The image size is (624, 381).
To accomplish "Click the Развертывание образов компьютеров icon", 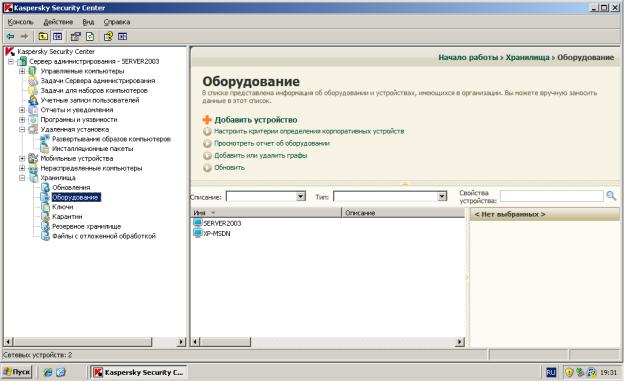I will (x=45, y=139).
